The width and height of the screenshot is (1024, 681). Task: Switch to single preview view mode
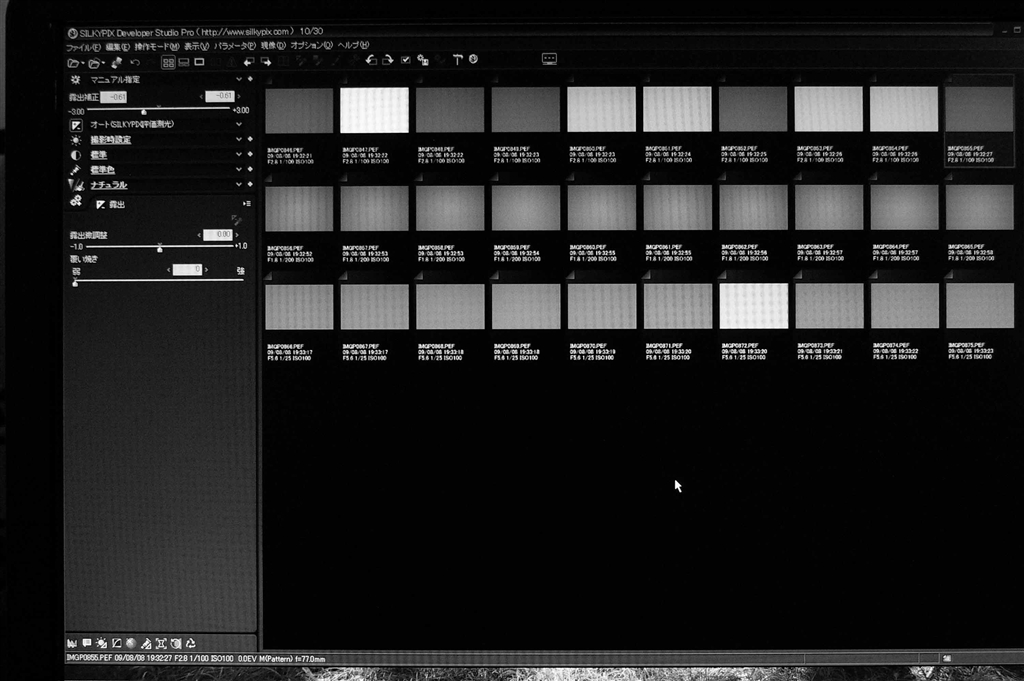click(199, 62)
